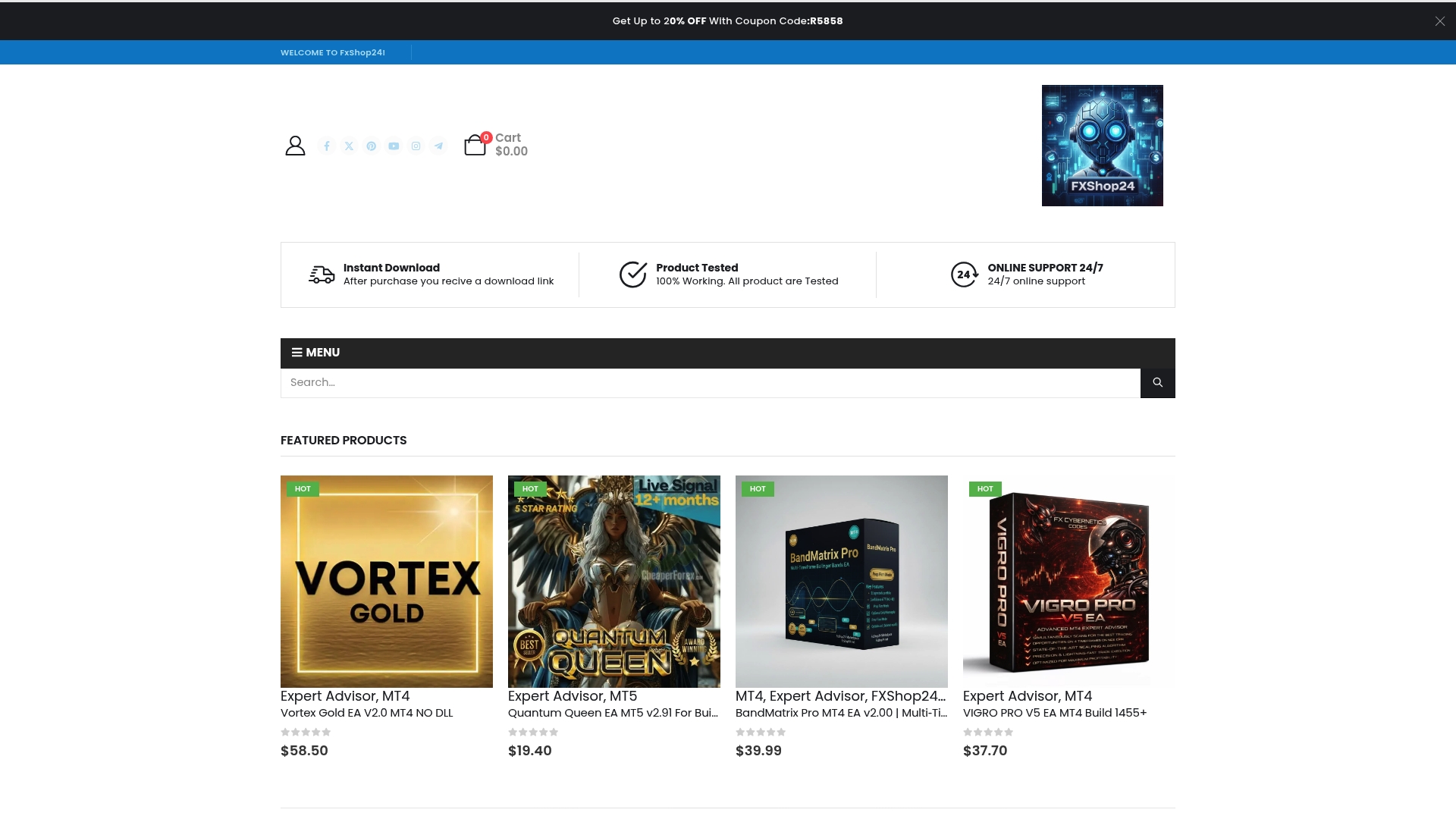This screenshot has height=819, width=1456.
Task: View the shopping cart icon
Action: click(475, 146)
